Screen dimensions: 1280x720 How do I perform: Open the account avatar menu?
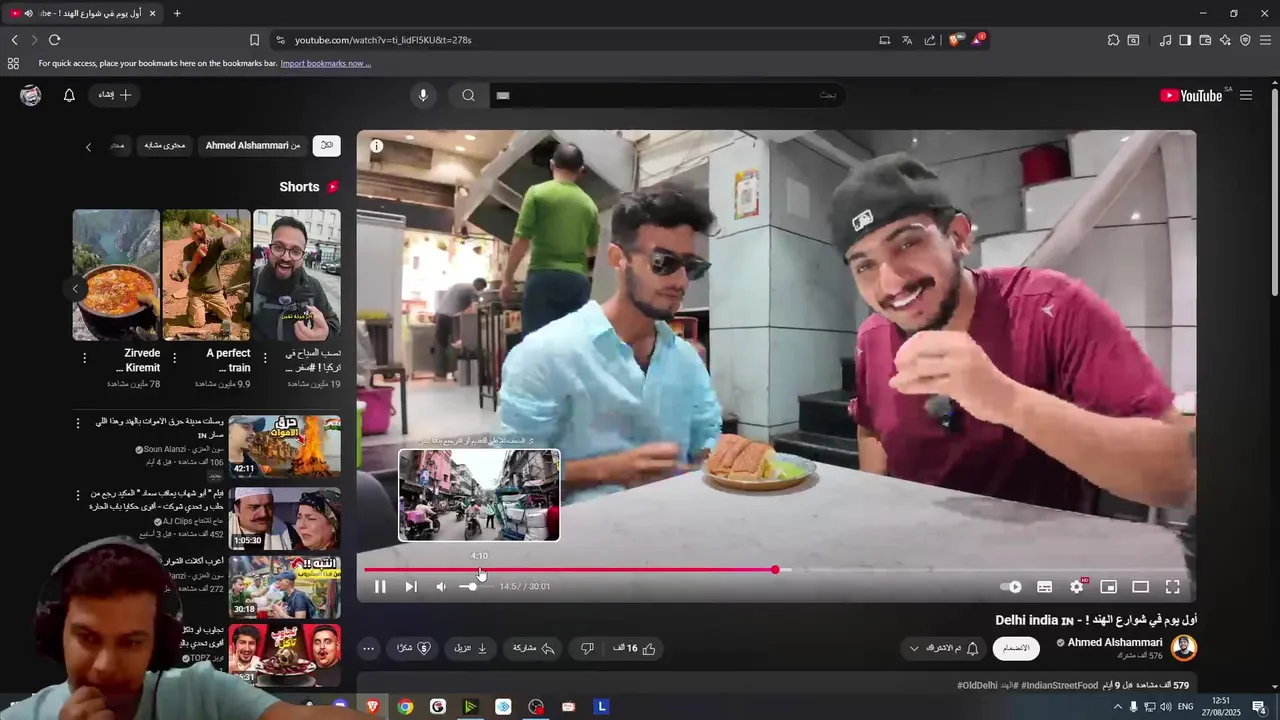point(31,95)
